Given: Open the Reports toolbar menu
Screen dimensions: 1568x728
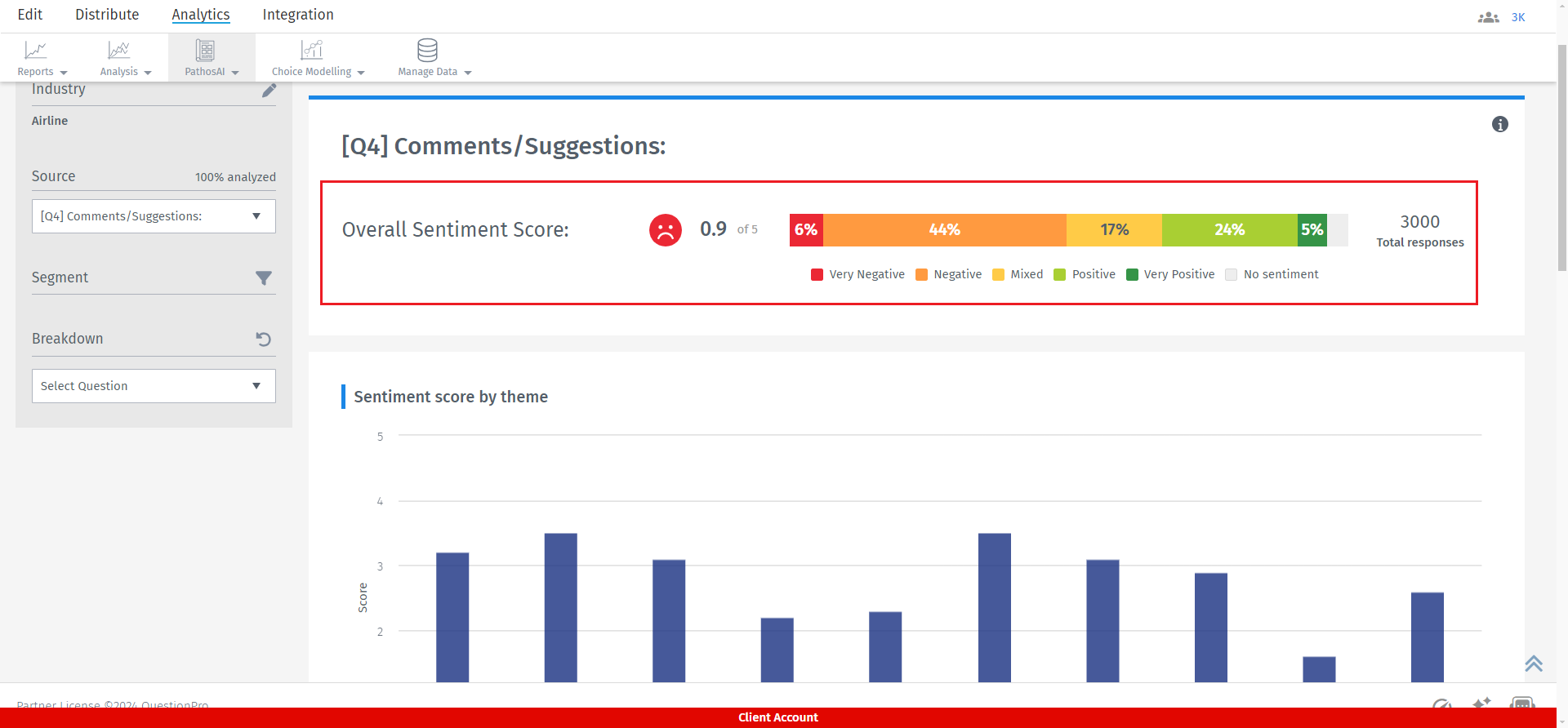Looking at the screenshot, I should pyautogui.click(x=42, y=59).
